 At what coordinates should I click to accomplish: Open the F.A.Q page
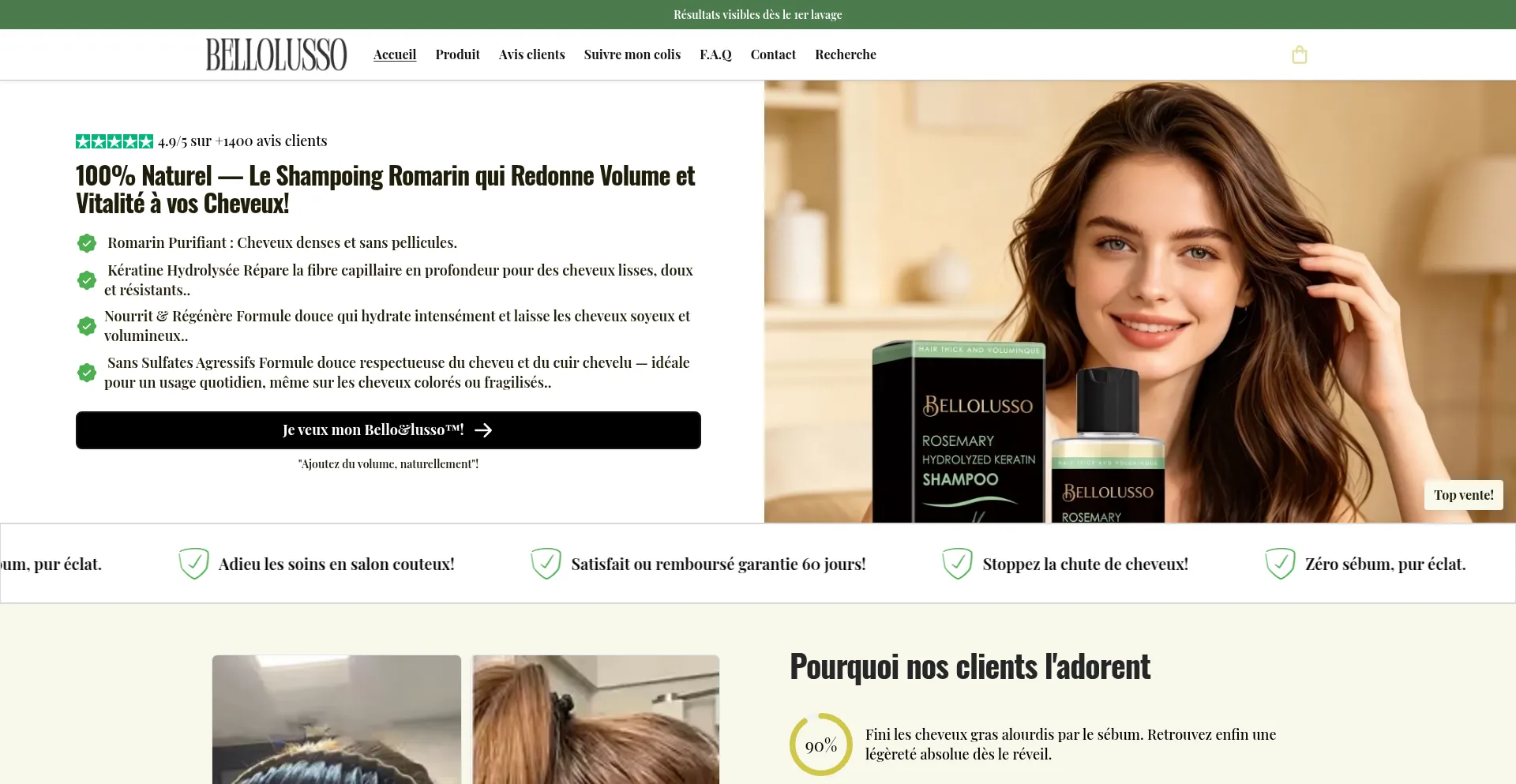coord(715,54)
